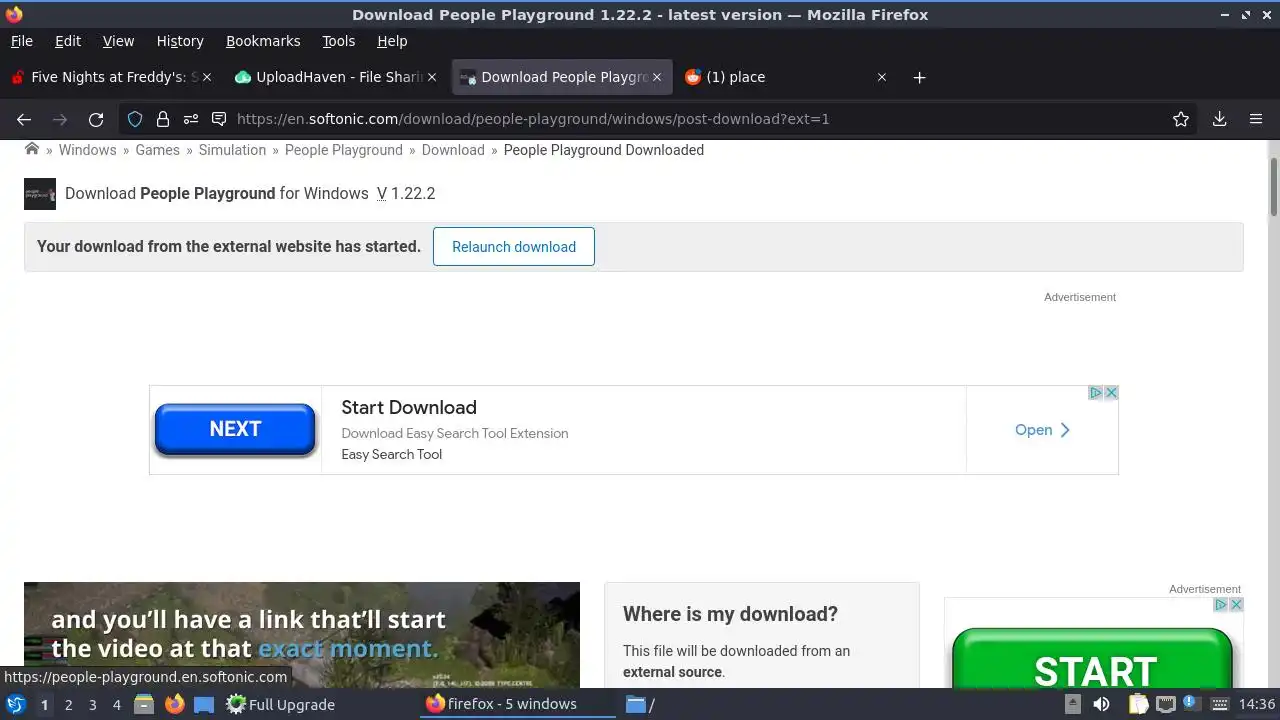Click the video thumbnail with caption text

point(302,635)
